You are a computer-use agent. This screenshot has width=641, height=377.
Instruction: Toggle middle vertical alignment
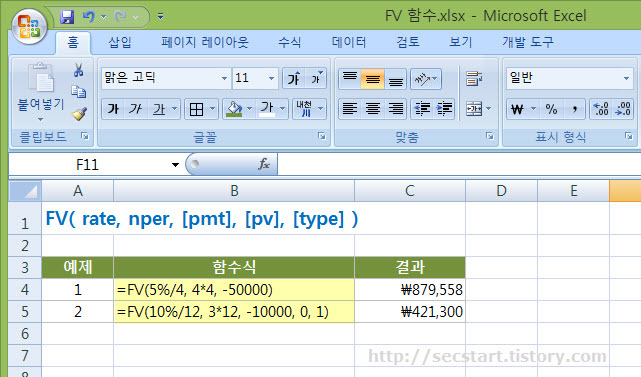pyautogui.click(x=372, y=79)
